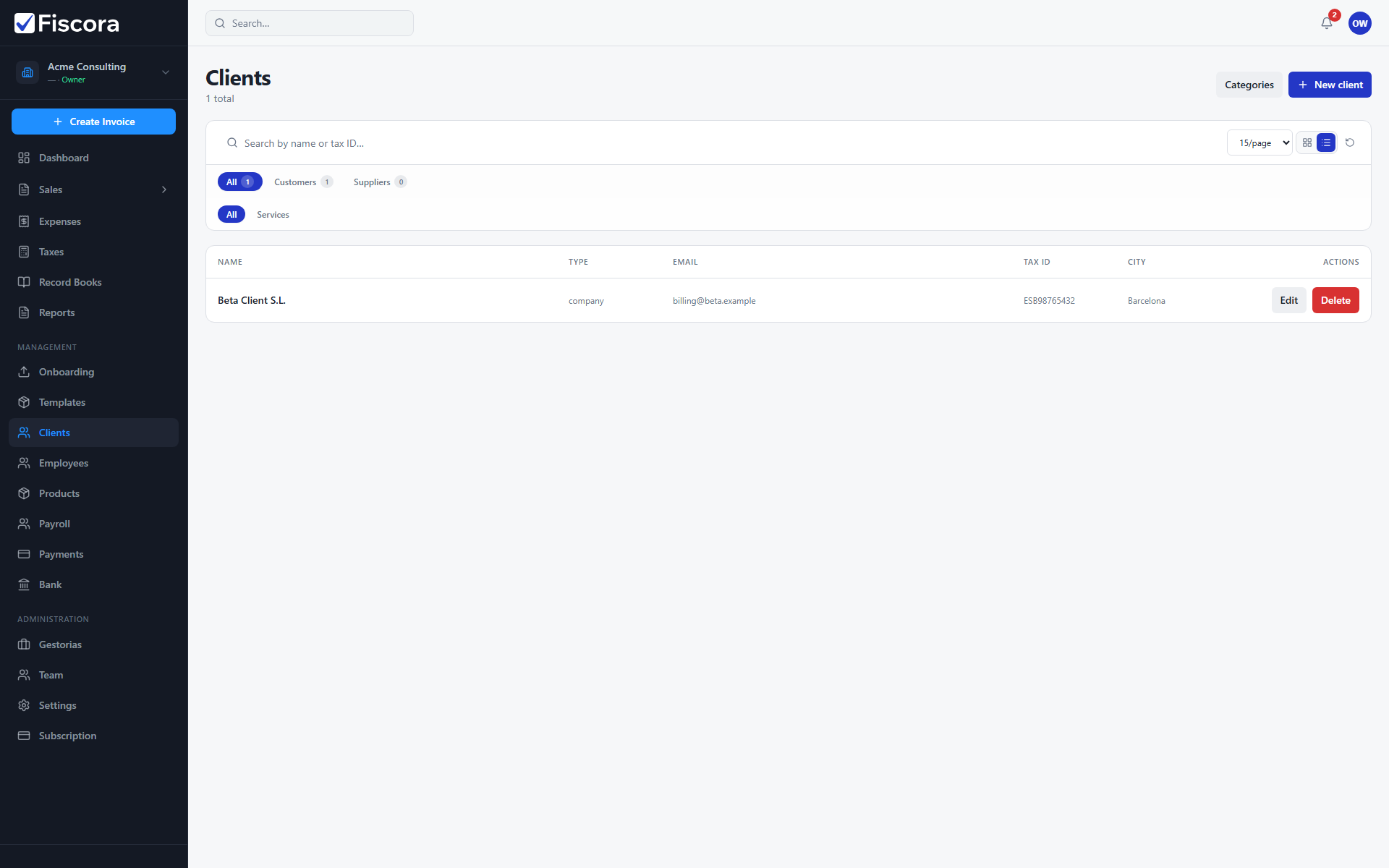Click the billing@beta.example email cell

714,301
